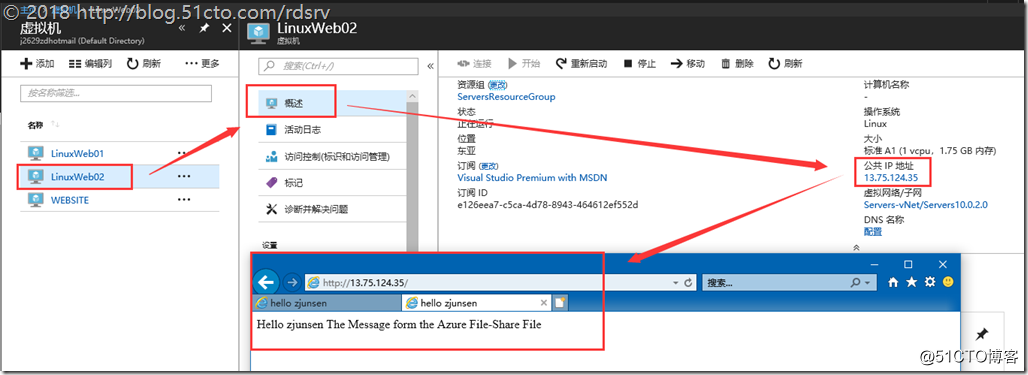Collapse the essentials section with double chevron
The width and height of the screenshot is (1028, 375).
pyautogui.click(x=856, y=248)
